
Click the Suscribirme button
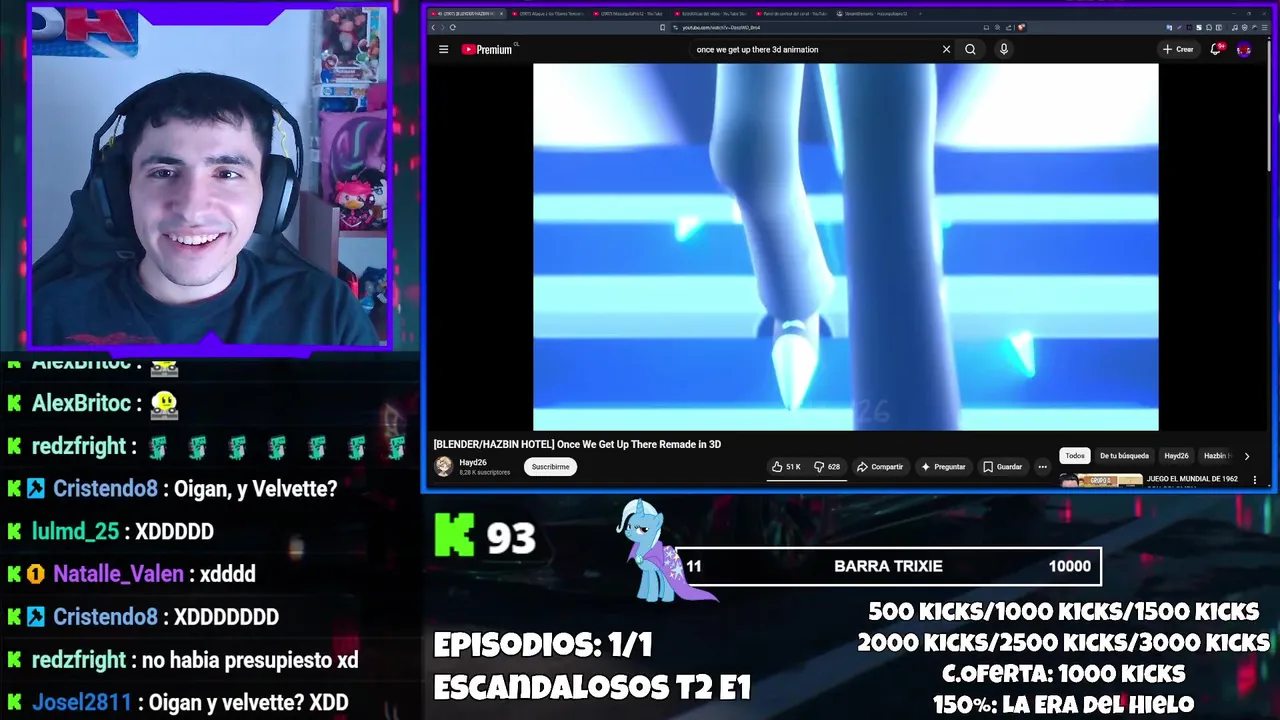550,467
